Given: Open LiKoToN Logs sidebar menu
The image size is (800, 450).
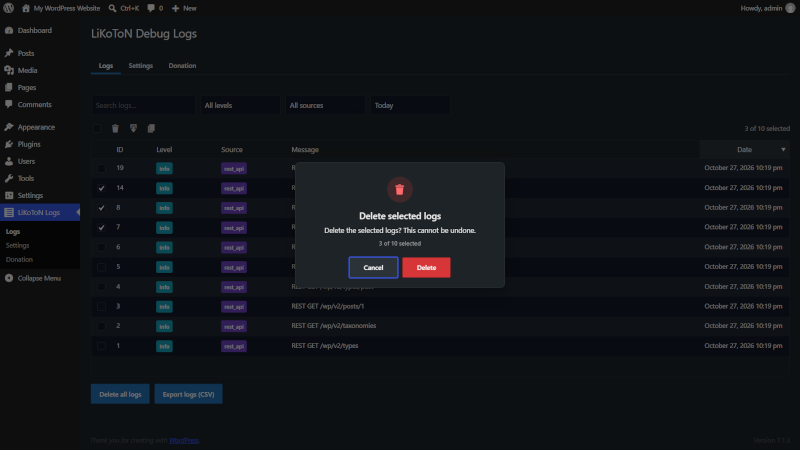Looking at the screenshot, I should click(40, 212).
